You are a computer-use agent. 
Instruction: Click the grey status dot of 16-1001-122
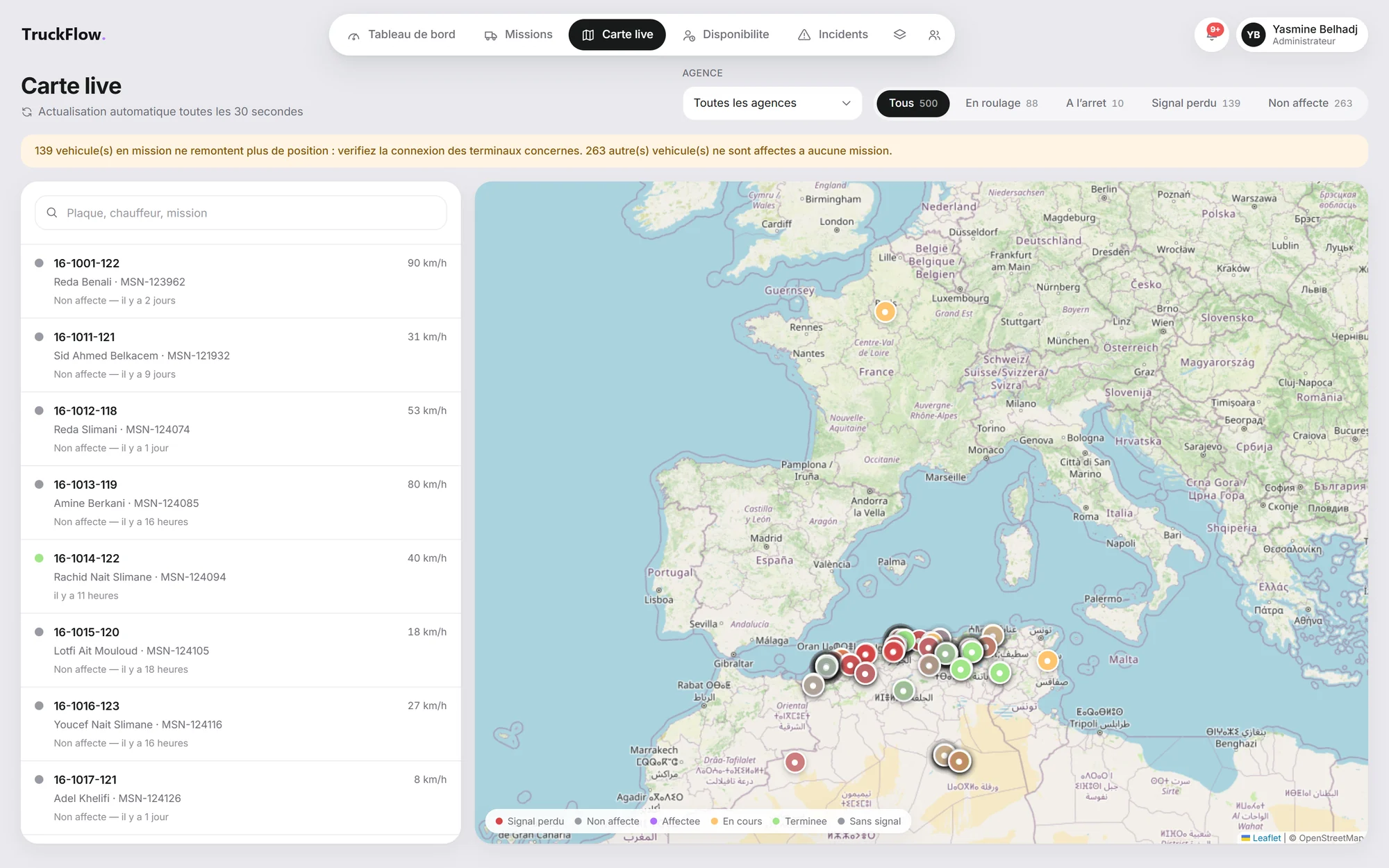[40, 263]
